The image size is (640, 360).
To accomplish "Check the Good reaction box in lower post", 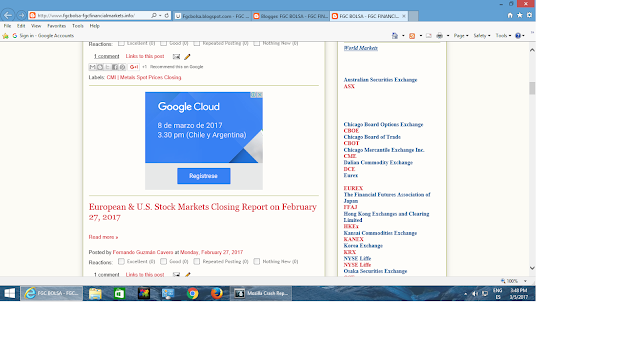I will click(x=163, y=261).
